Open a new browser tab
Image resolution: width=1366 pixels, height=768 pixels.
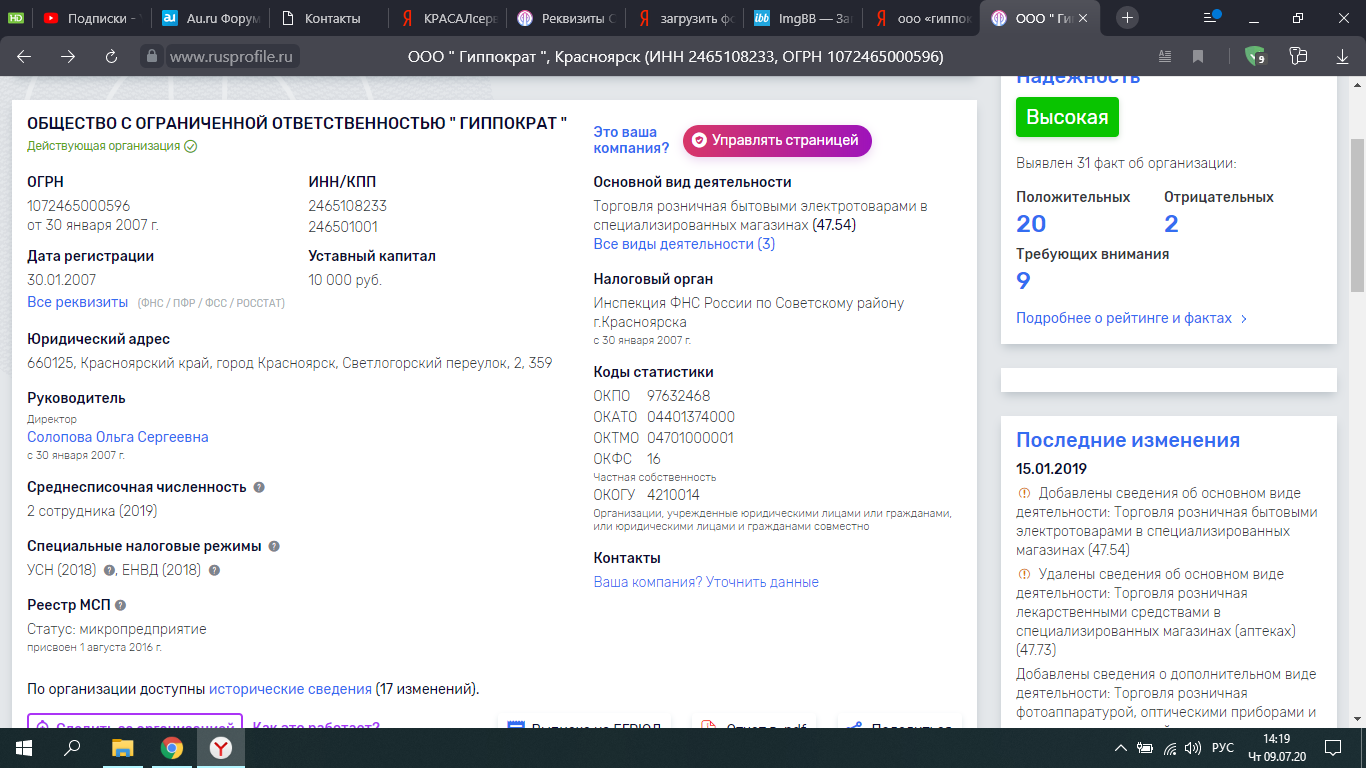click(x=1127, y=17)
